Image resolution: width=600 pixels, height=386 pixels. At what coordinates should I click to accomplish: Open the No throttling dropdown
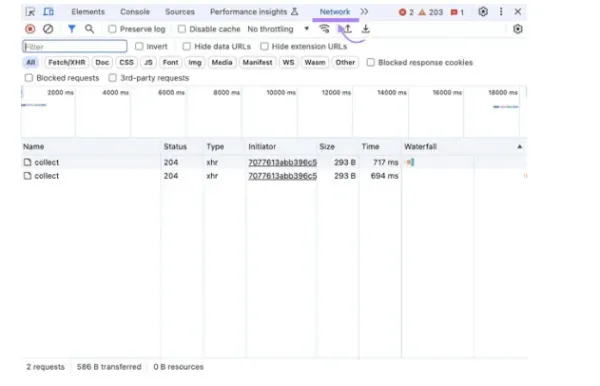tap(278, 29)
